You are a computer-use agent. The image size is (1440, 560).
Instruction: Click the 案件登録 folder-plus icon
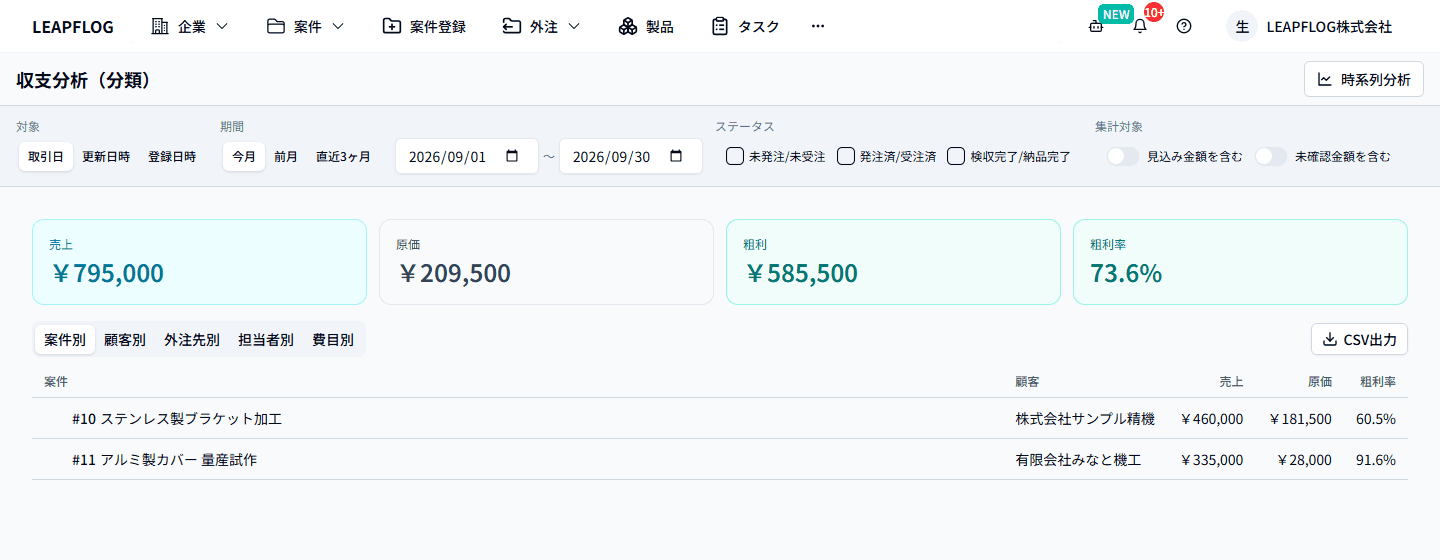pyautogui.click(x=392, y=26)
